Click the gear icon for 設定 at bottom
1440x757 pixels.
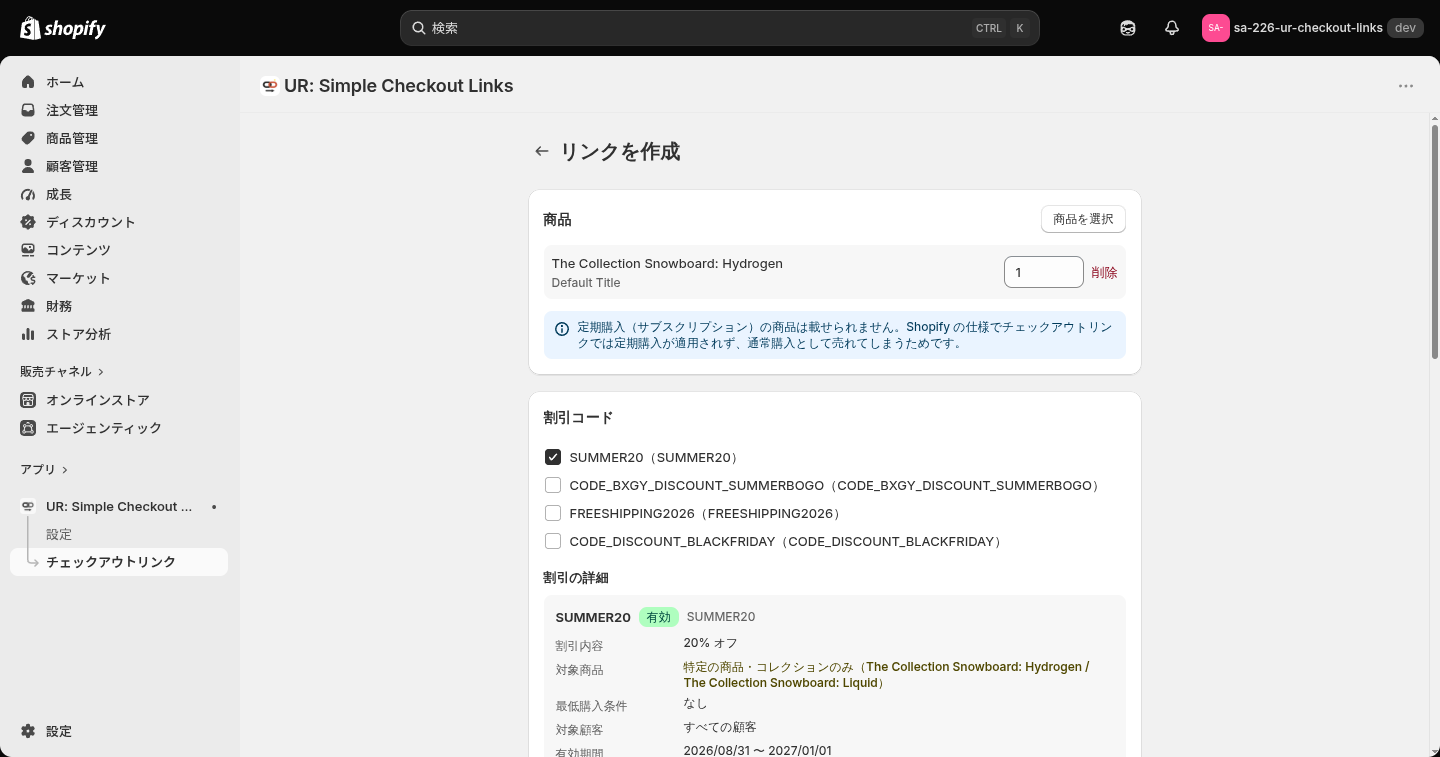tap(28, 731)
